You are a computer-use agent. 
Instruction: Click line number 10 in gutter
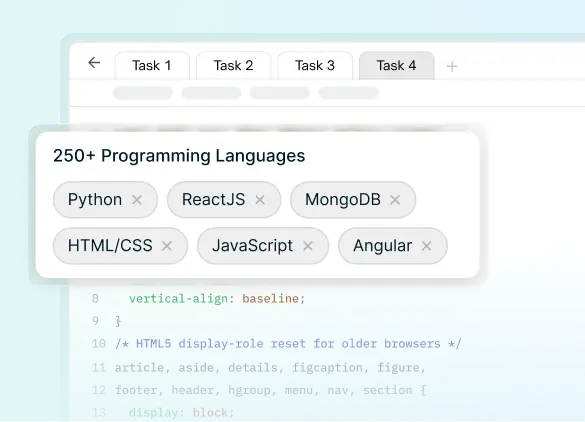pyautogui.click(x=99, y=344)
